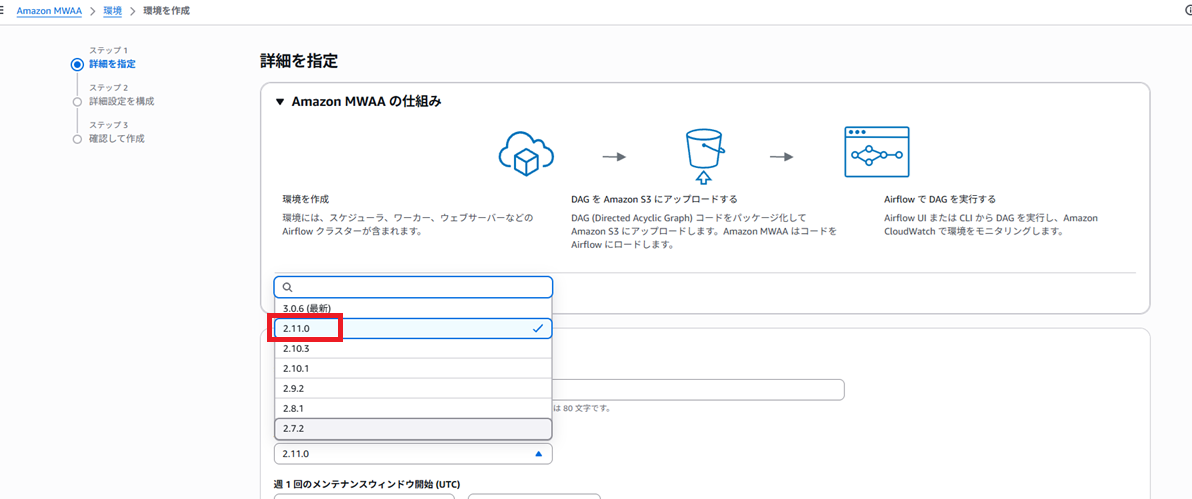Click the 環境を作成 breadcrumb text
Screen dimensions: 1192x499
[x=166, y=11]
